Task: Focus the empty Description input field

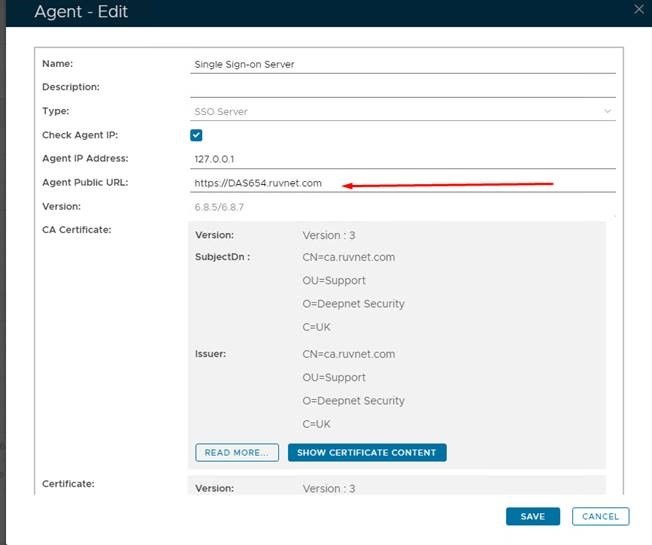Action: 402,88
